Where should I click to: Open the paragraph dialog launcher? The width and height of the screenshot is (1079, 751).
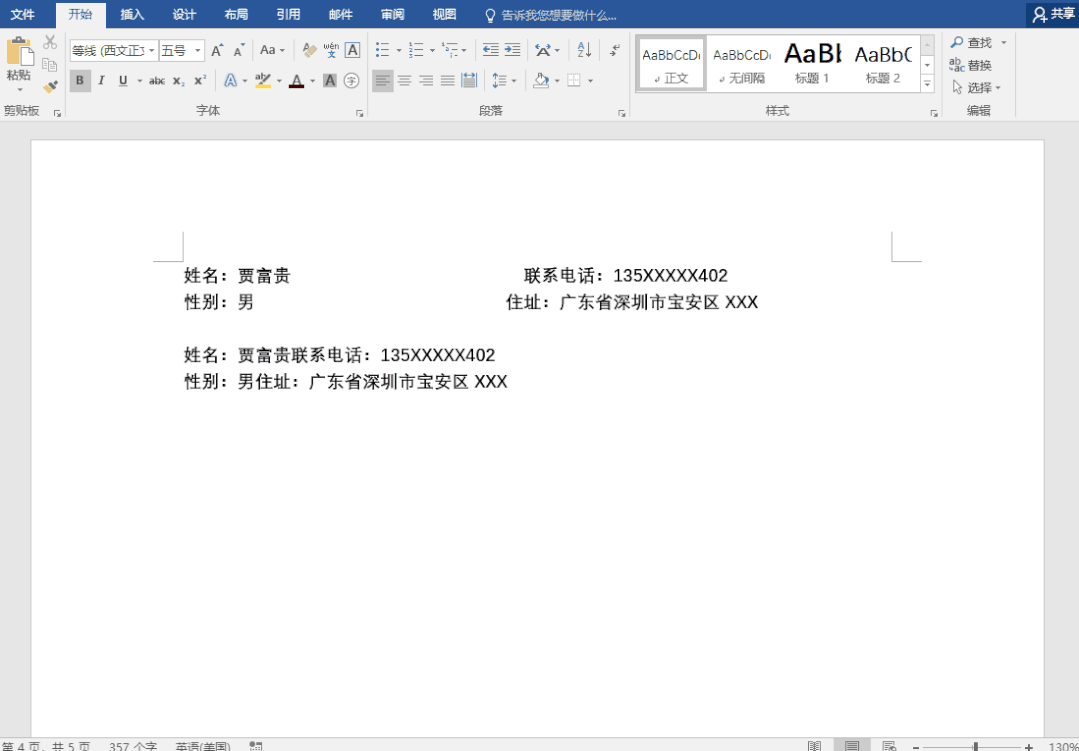(621, 114)
